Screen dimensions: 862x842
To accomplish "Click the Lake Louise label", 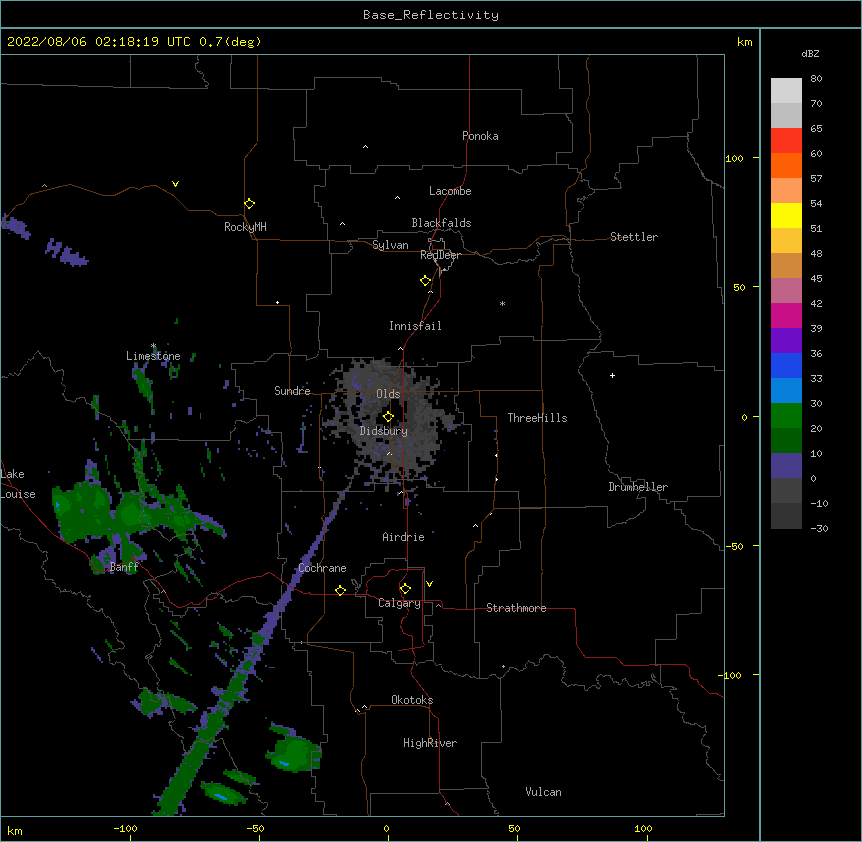I will click(x=18, y=484).
